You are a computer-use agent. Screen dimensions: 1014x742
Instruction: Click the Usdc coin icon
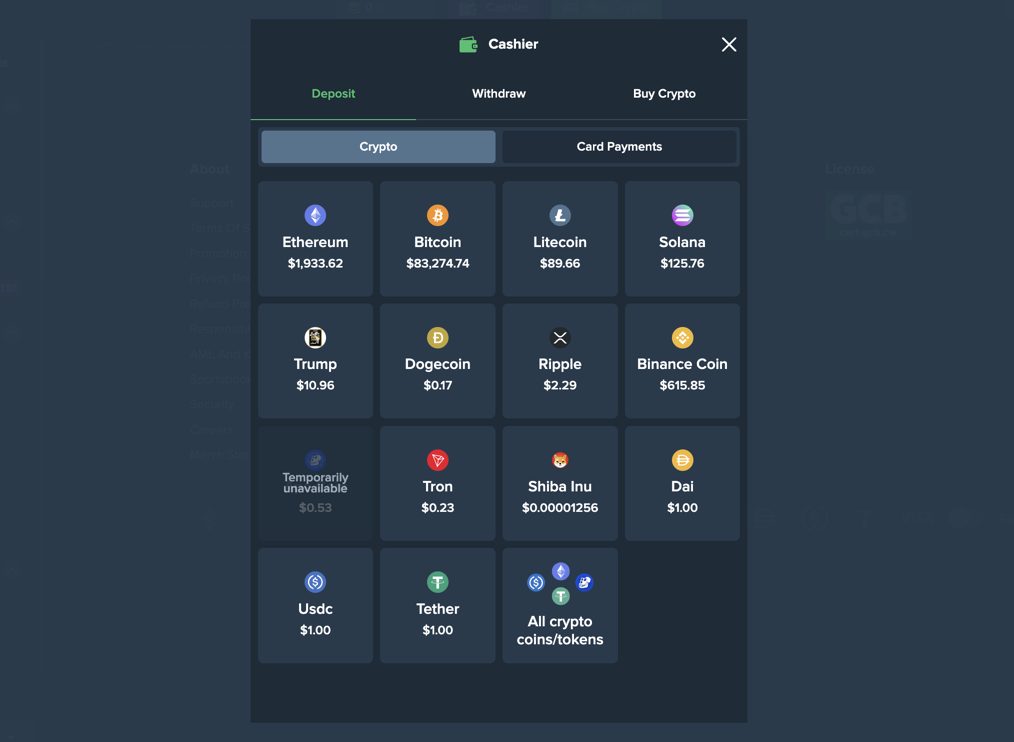[x=315, y=582]
